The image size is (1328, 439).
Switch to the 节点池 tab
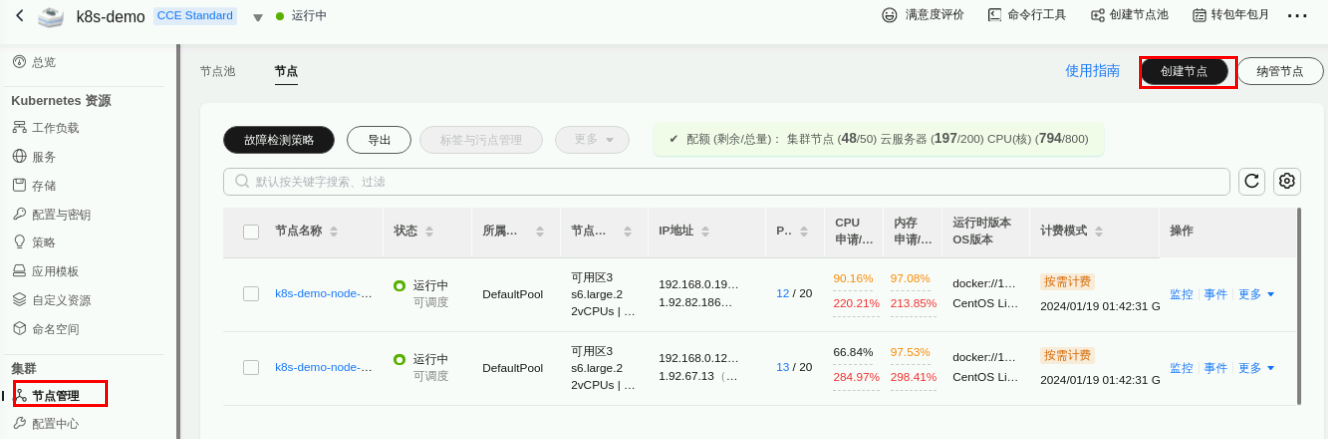click(x=217, y=72)
